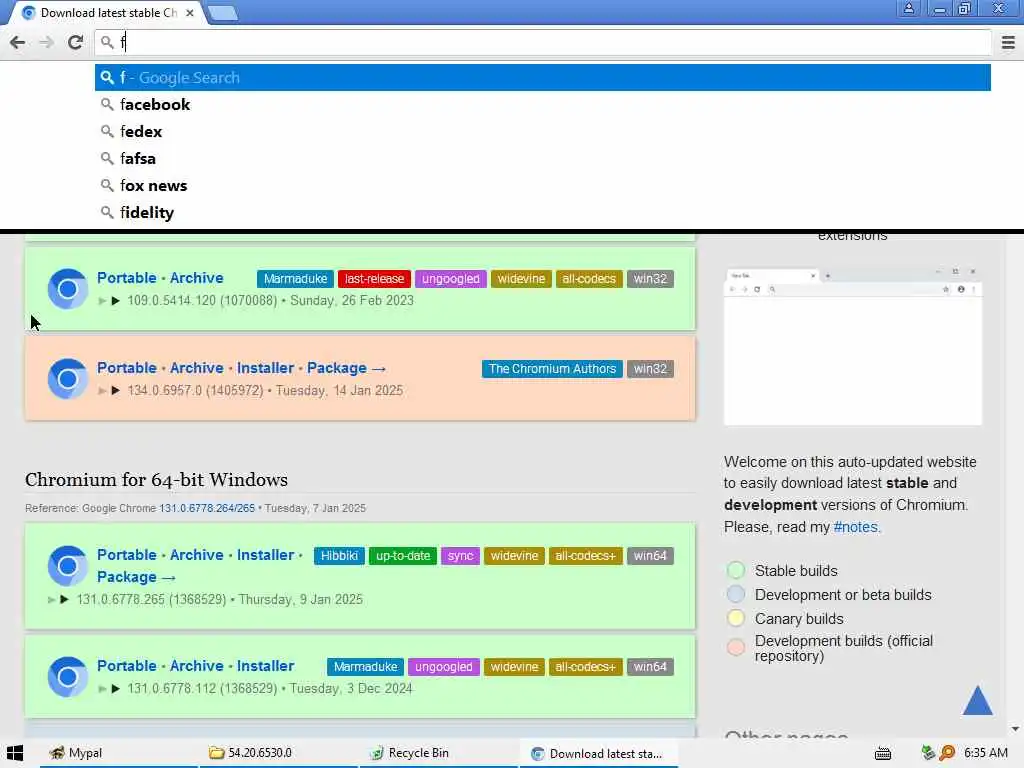The width and height of the screenshot is (1024, 768).
Task: Click Chromium logo of 109.0.5414.120 build
Action: 67,289
